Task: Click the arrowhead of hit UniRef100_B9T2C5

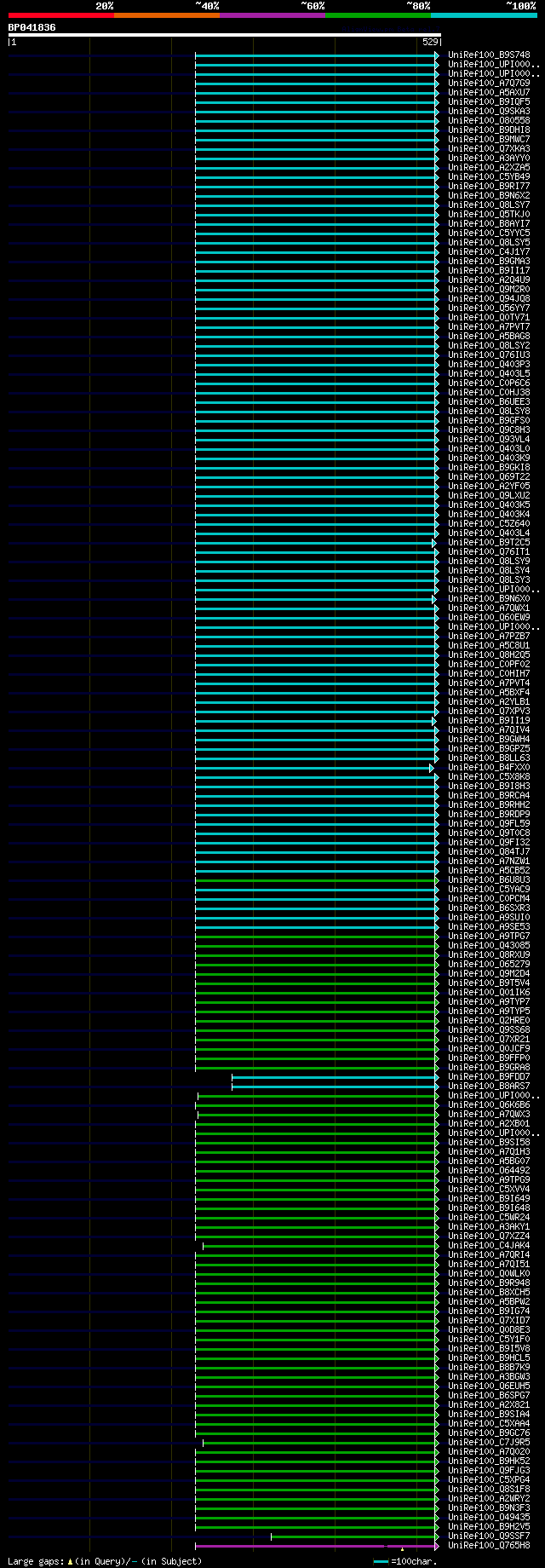Action: [433, 543]
